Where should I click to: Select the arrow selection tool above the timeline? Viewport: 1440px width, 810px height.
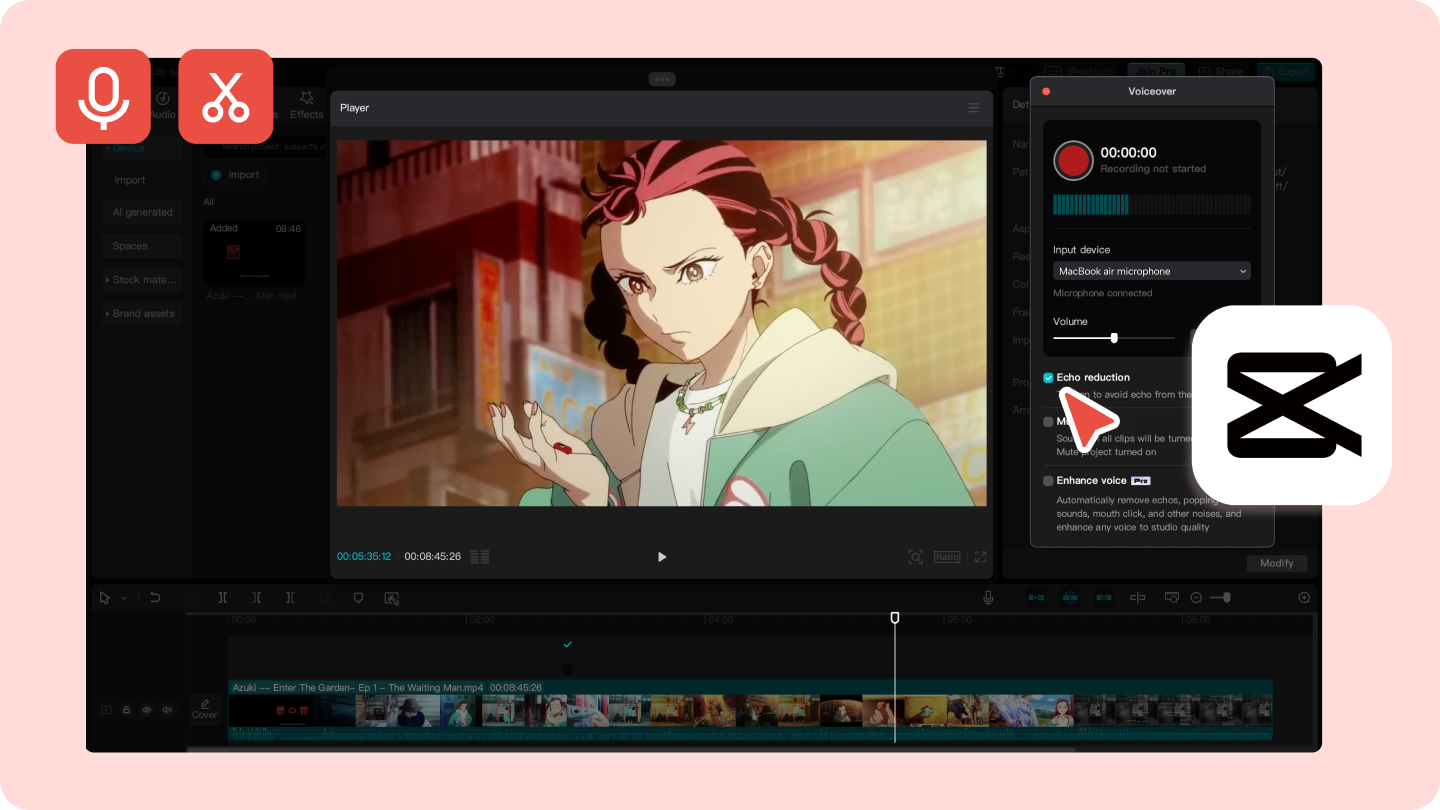coord(105,597)
